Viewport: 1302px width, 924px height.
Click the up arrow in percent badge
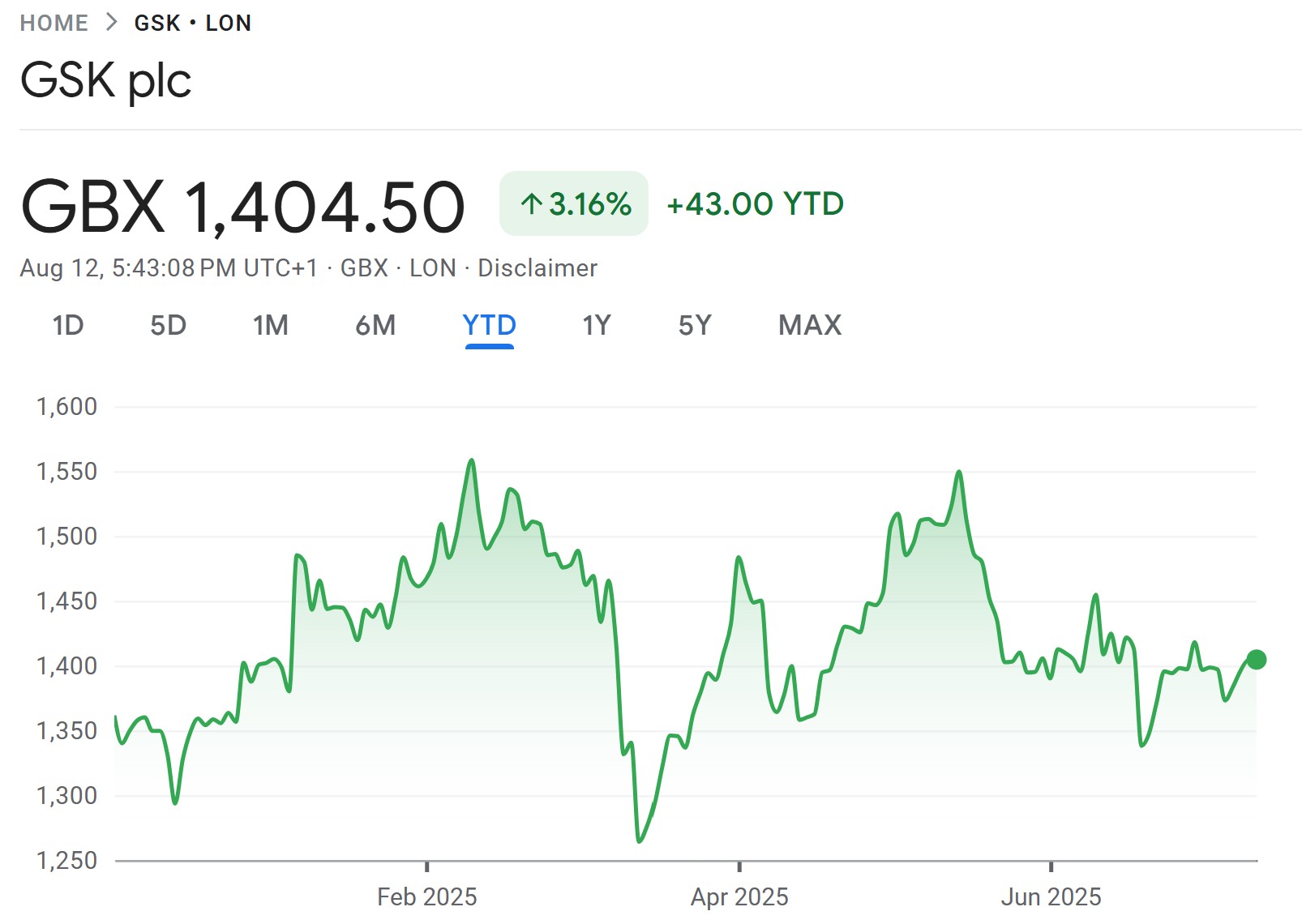pos(531,203)
